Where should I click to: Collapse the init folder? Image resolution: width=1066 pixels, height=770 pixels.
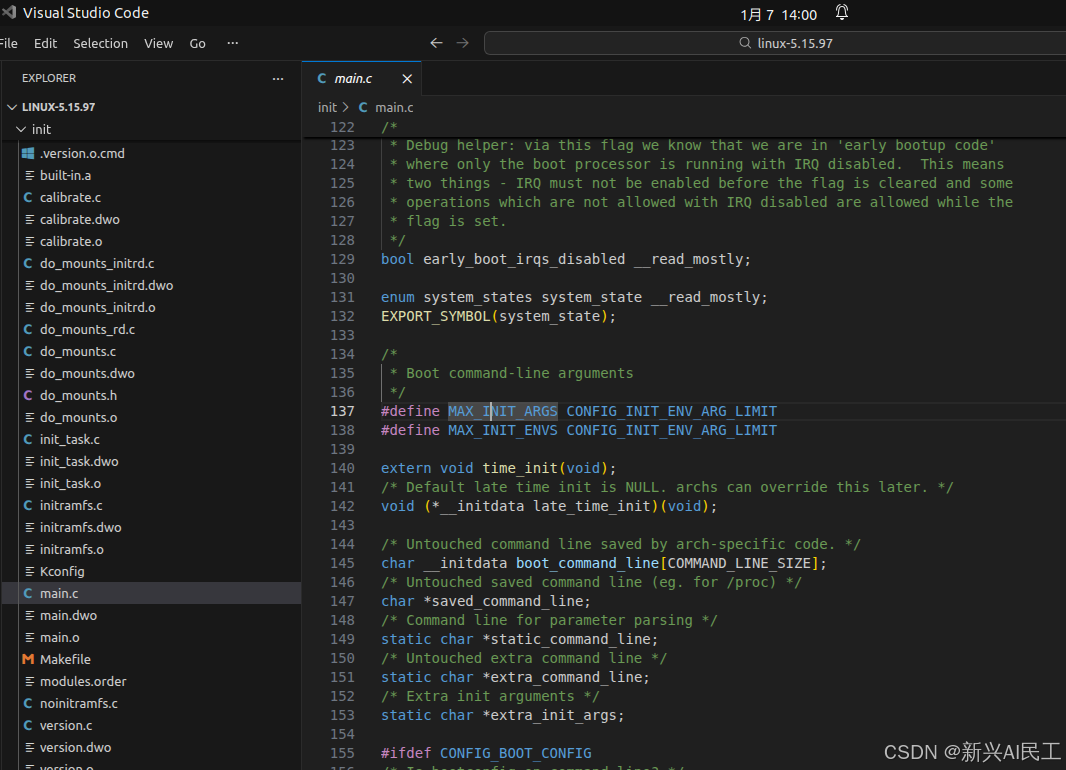click(20, 129)
